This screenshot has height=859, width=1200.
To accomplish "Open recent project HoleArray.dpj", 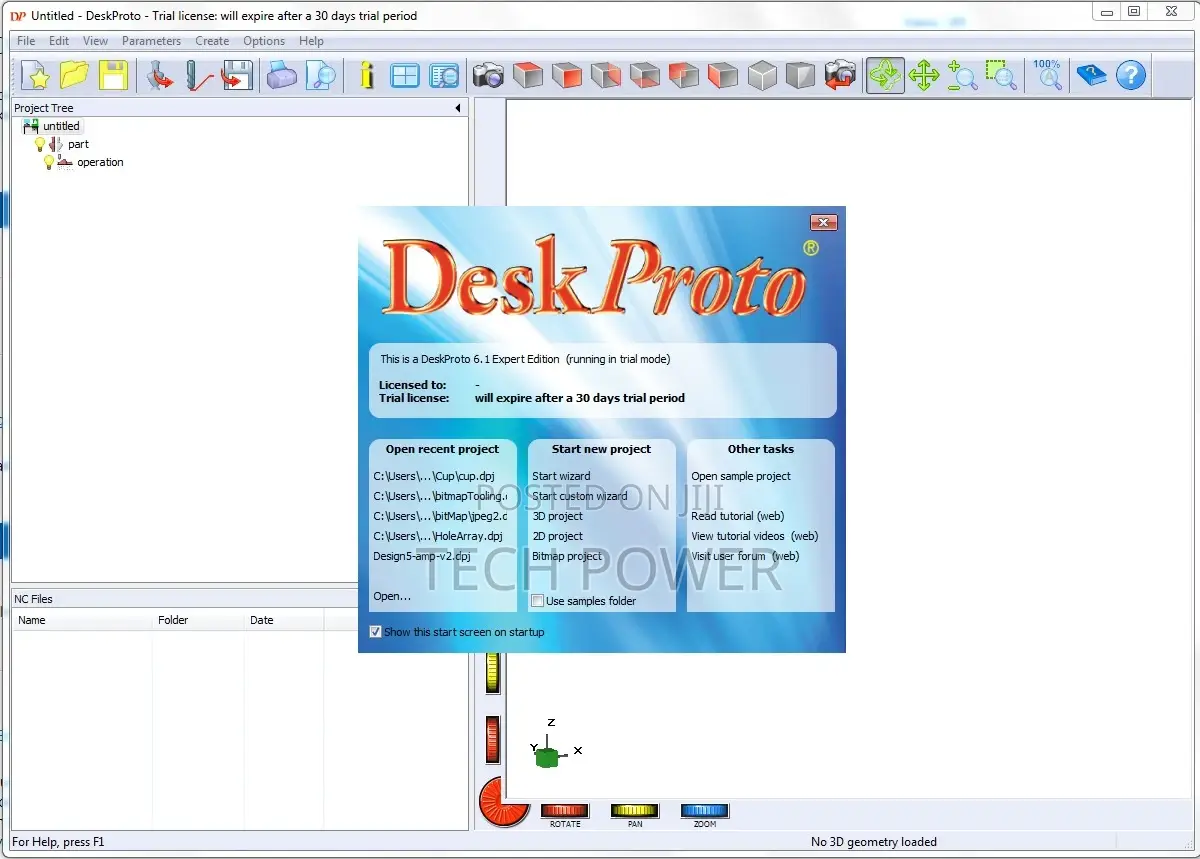I will 438,536.
